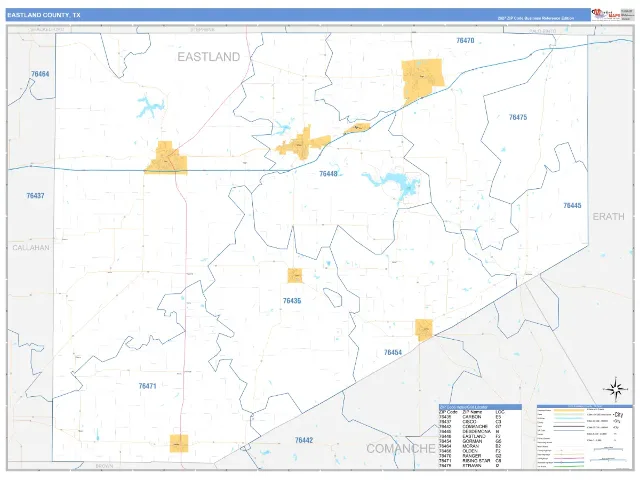Click the light blue water swatch in the legend
The height and width of the screenshot is (480, 640).
[569, 418]
